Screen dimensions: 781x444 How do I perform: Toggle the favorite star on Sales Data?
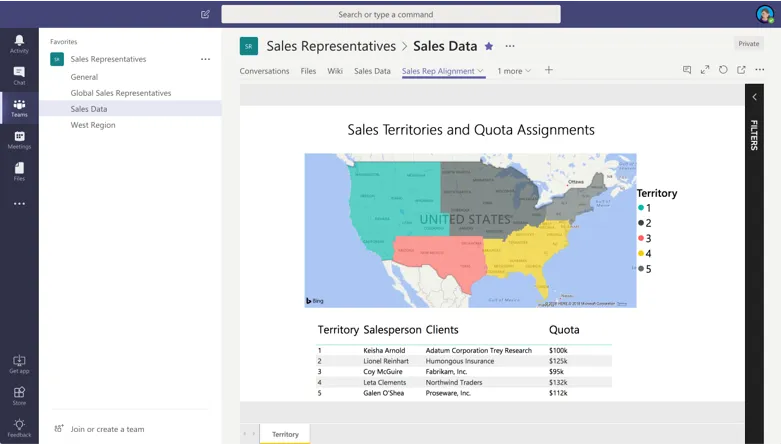[489, 46]
